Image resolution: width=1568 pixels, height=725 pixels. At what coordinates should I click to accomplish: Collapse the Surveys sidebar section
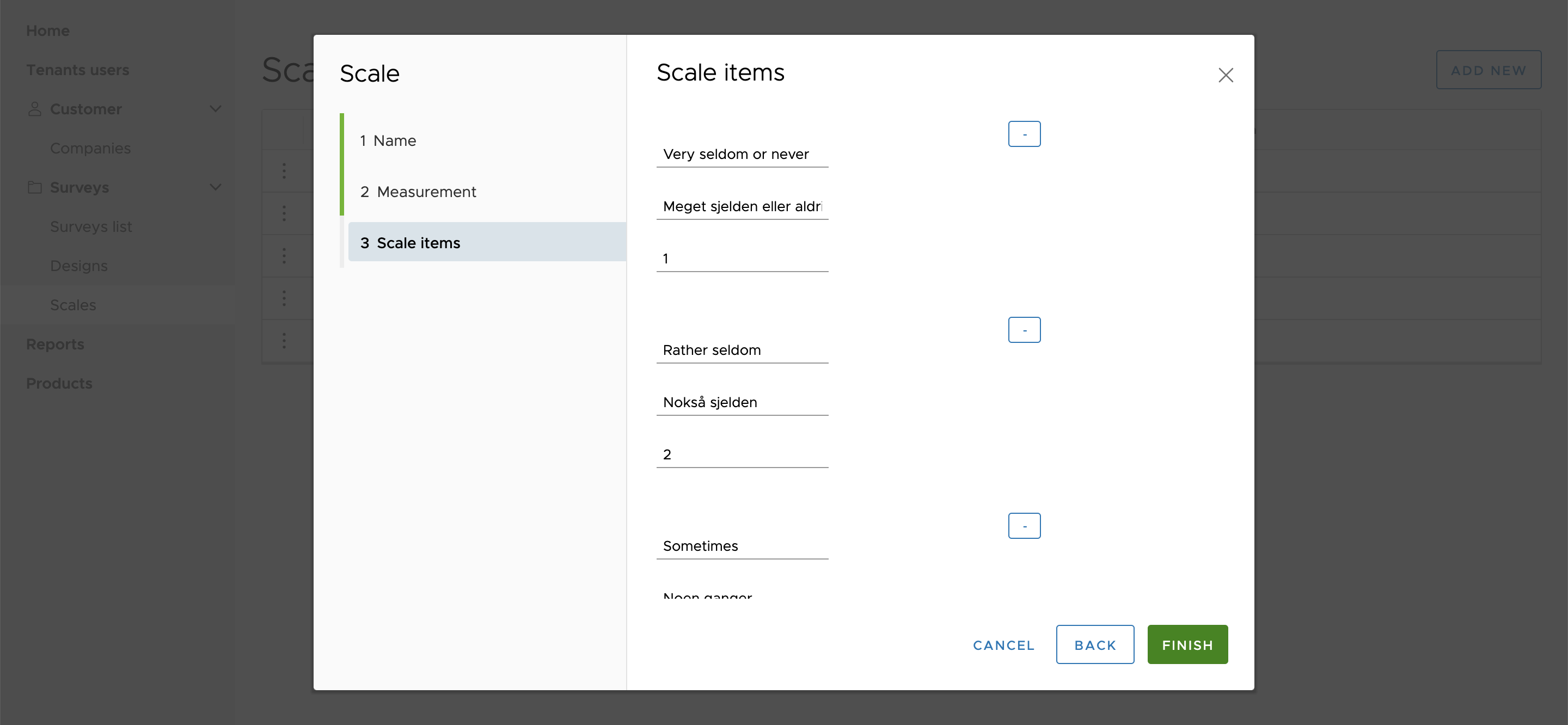tap(215, 187)
